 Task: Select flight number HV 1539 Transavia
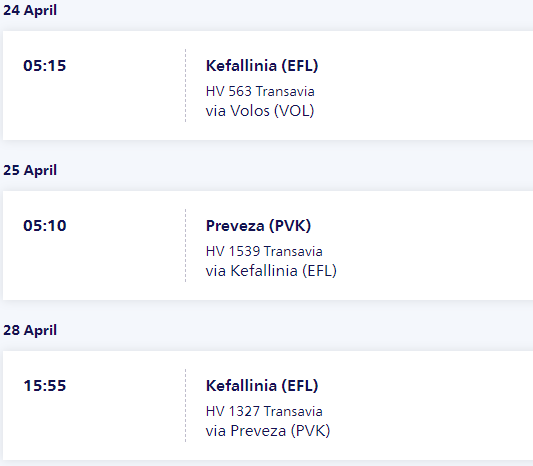[x=264, y=251]
